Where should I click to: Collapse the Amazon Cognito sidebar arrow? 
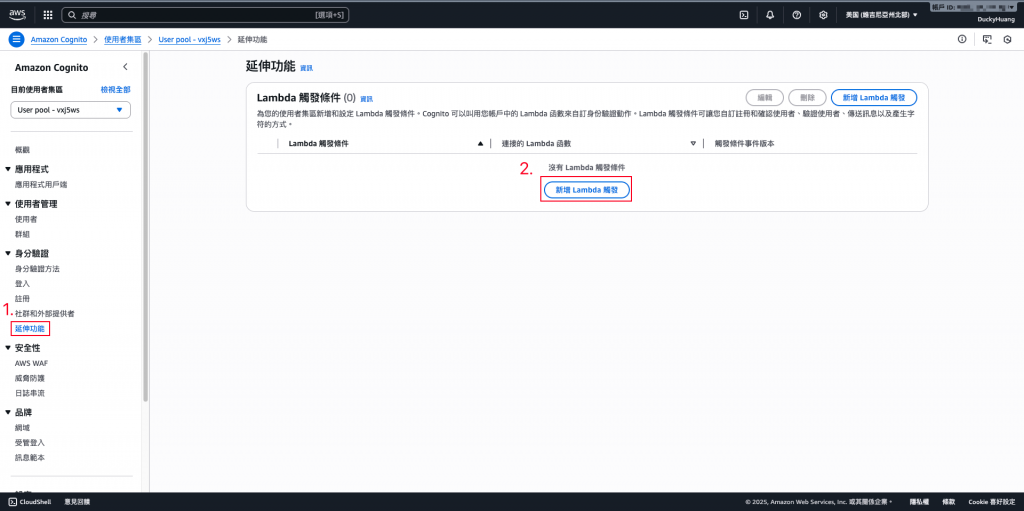pos(125,67)
